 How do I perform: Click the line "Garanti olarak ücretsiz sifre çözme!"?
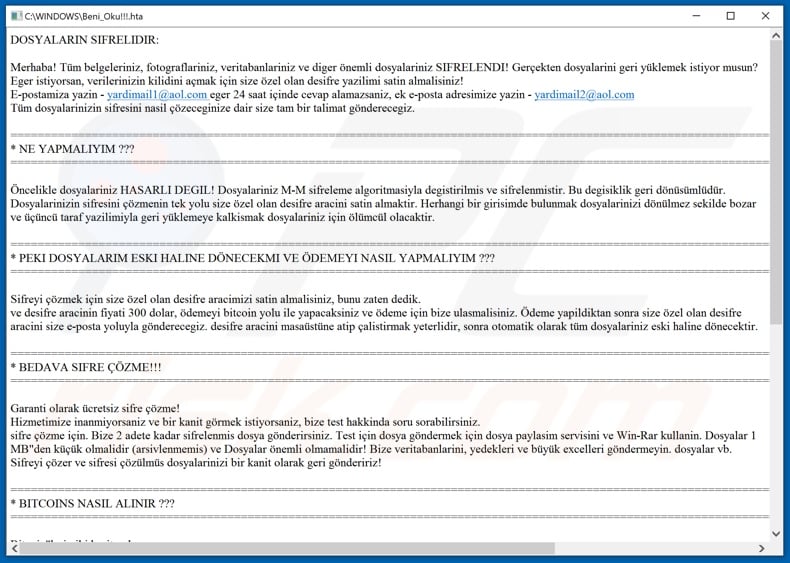(x=95, y=408)
